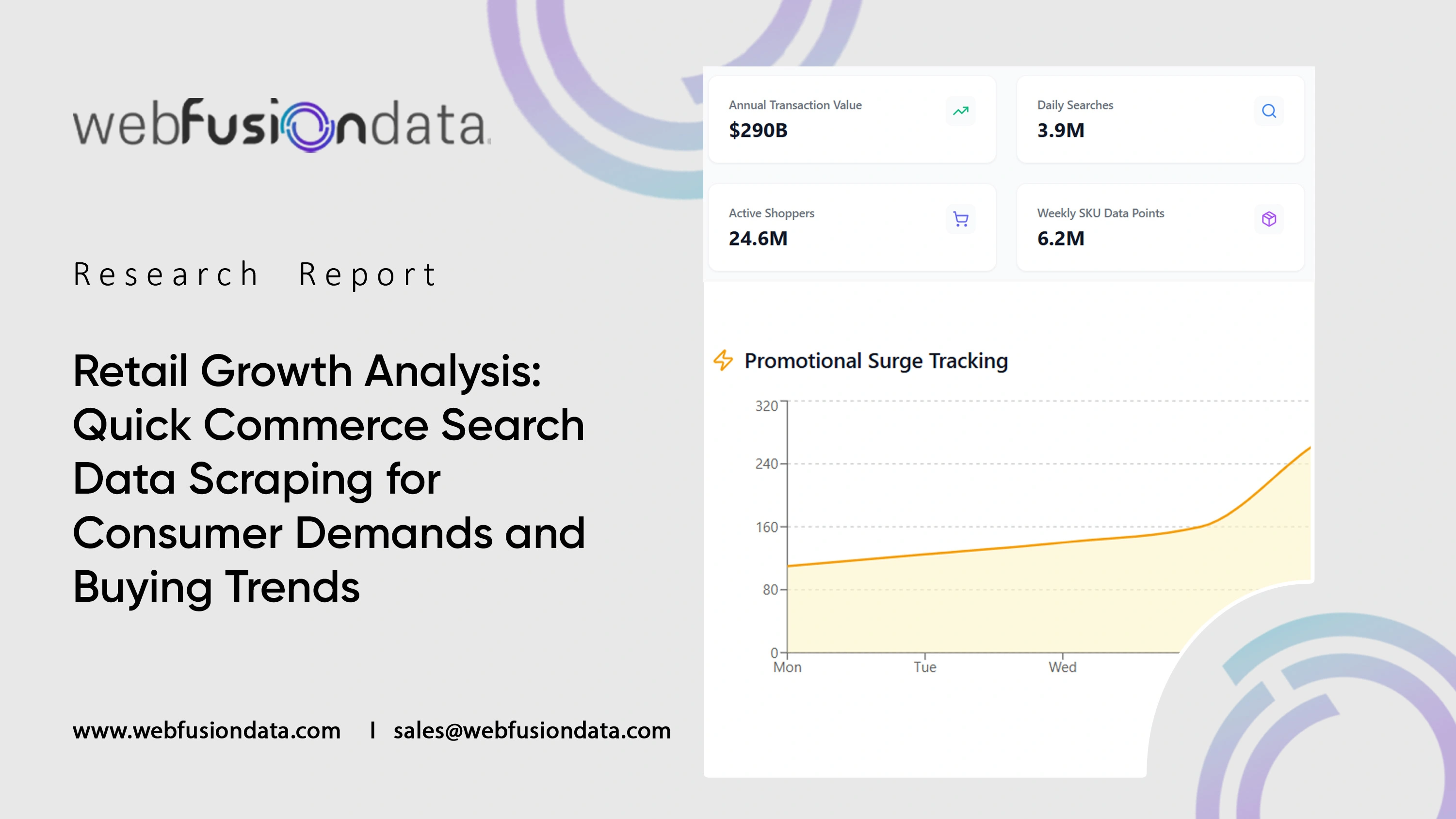Click the 0 y-axis value
This screenshot has width=1456, height=819.
[775, 653]
